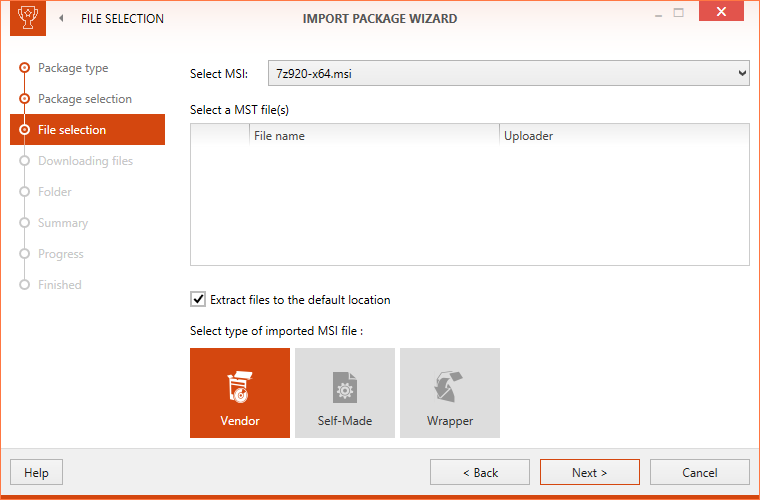Go back using the header arrow icon
760x500 pixels.
[x=61, y=18]
